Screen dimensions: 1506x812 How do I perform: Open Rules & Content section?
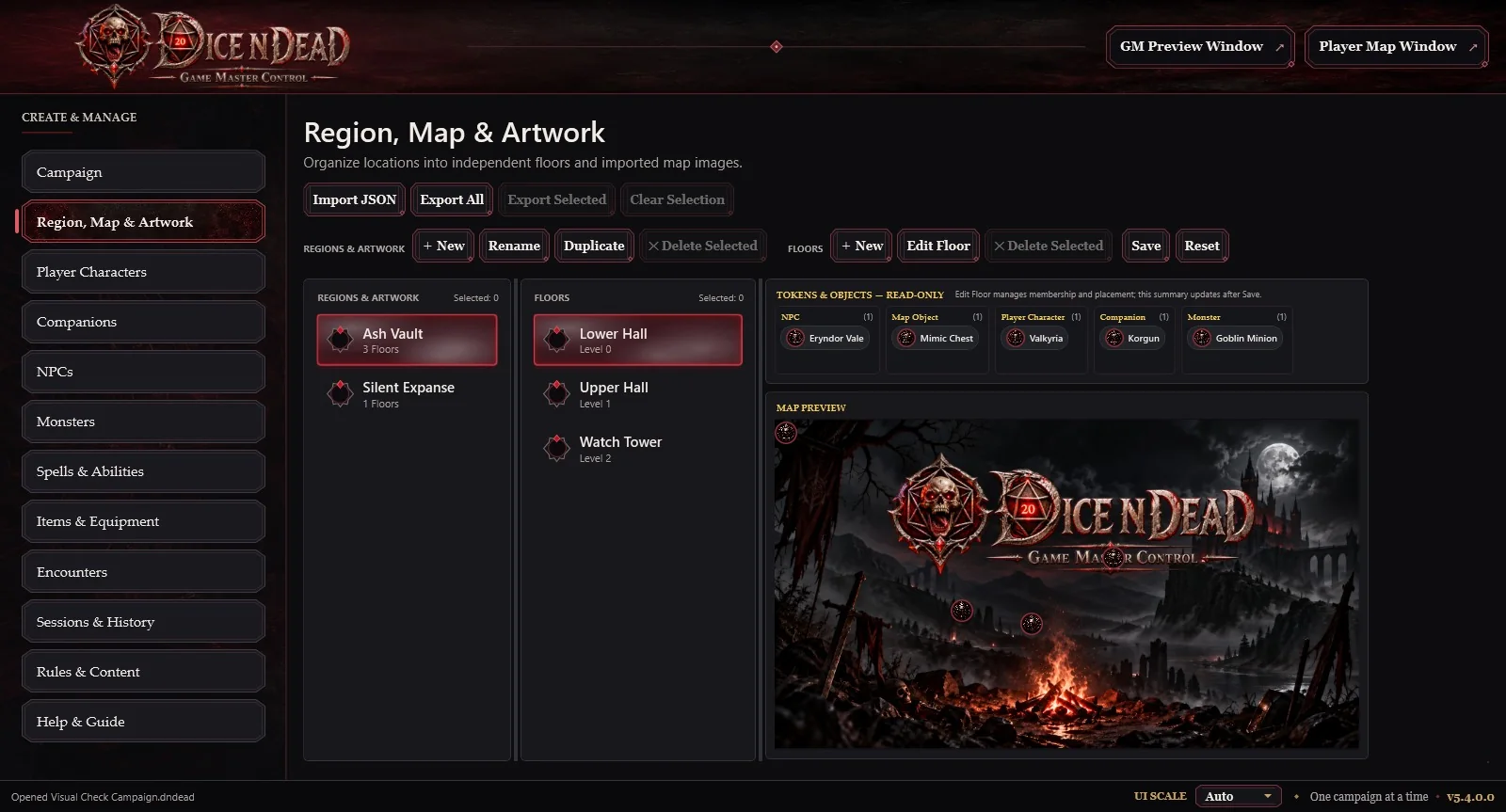click(x=143, y=672)
